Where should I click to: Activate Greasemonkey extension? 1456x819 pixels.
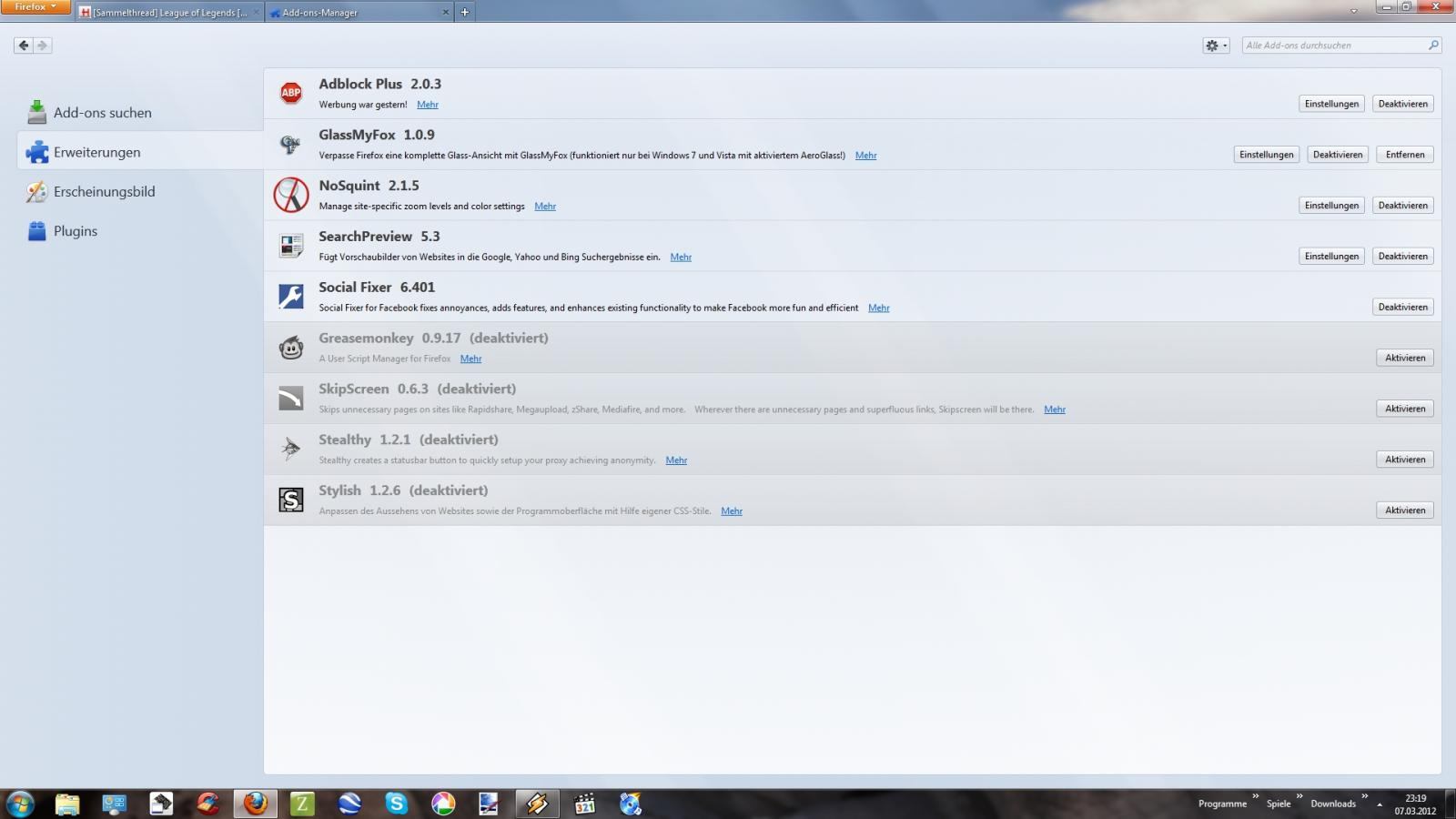pos(1405,358)
